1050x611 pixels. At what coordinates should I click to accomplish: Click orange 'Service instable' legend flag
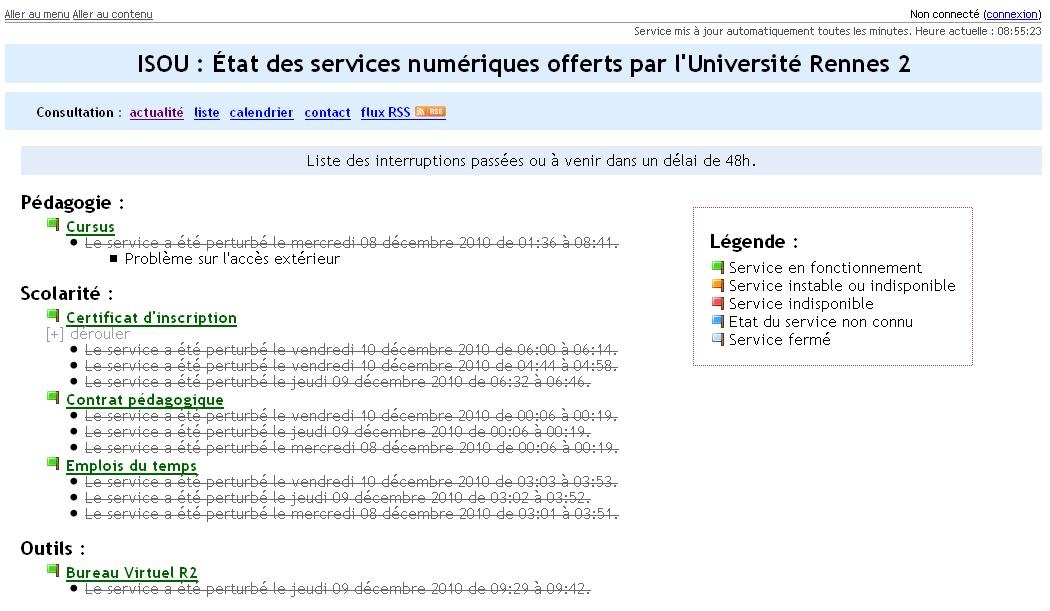tap(717, 285)
